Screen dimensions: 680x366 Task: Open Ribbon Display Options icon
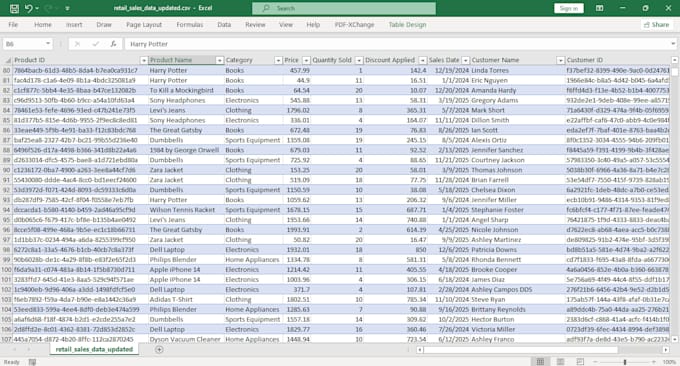[x=599, y=8]
